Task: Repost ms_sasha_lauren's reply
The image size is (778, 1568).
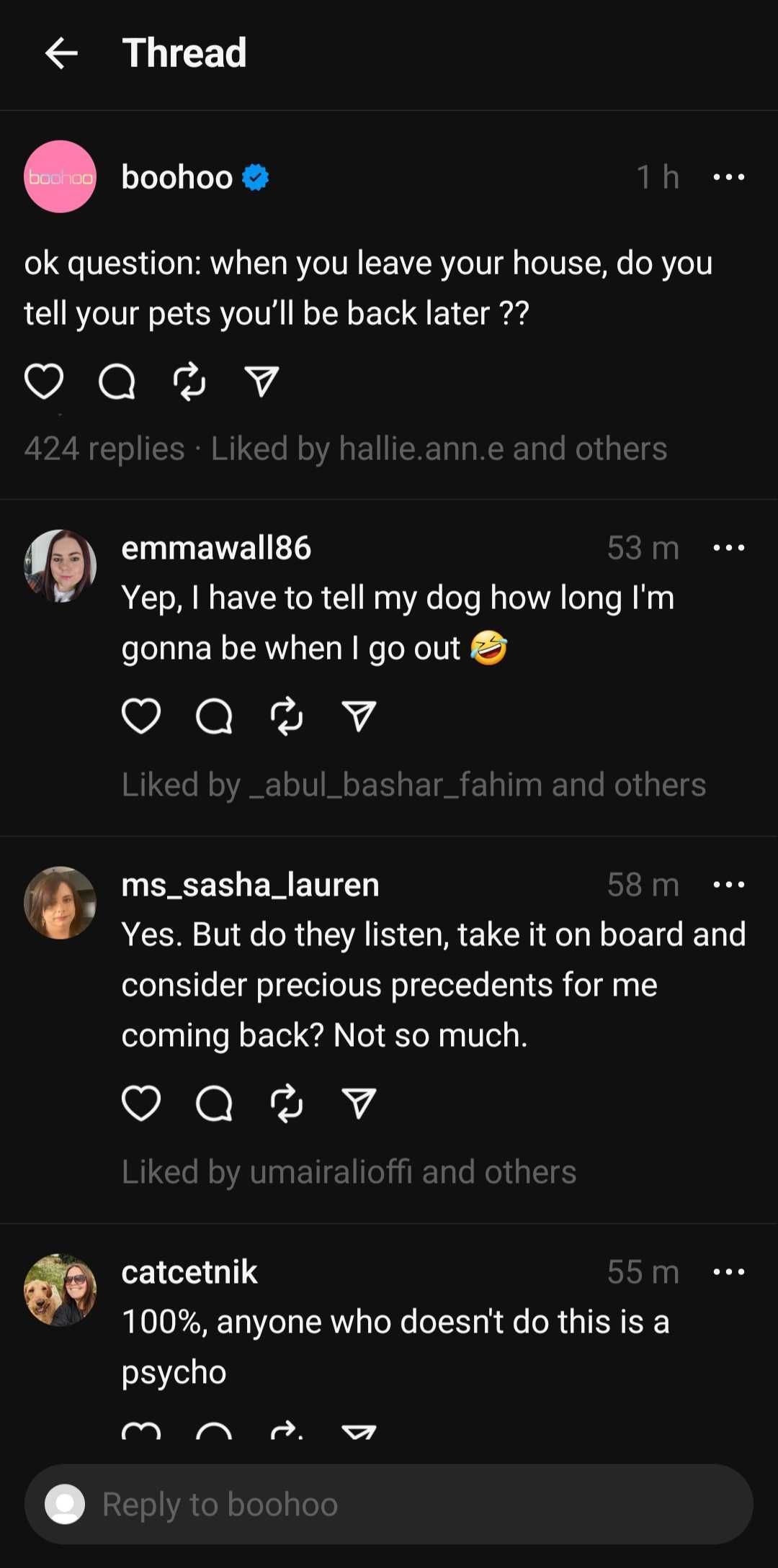Action: pyautogui.click(x=287, y=1103)
